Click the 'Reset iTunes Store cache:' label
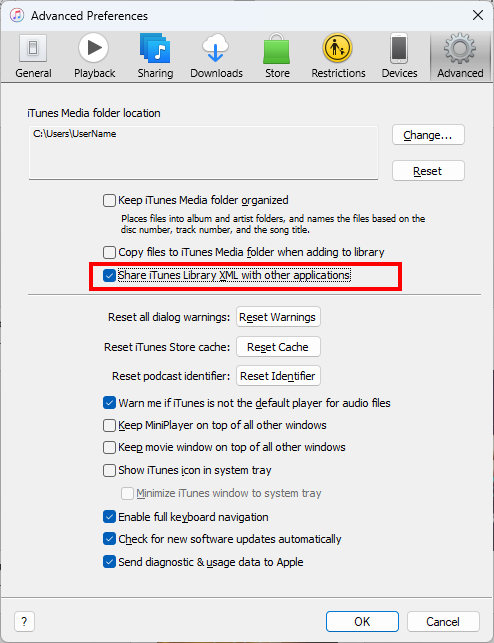The image size is (494, 643). (x=167, y=347)
